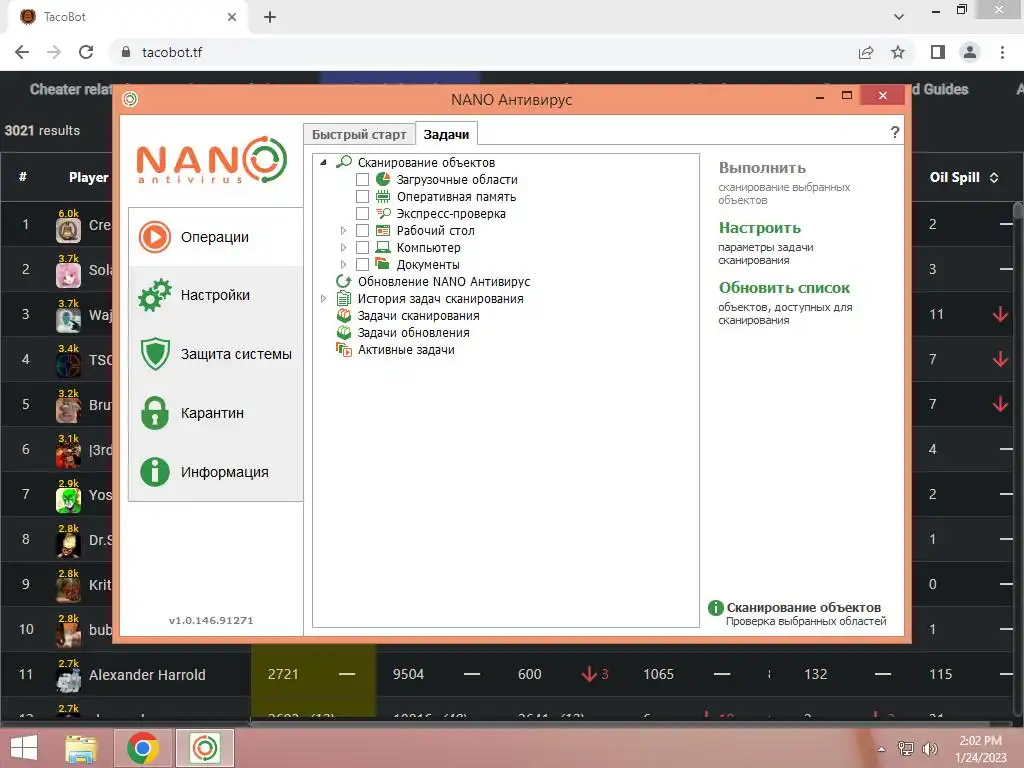1024x768 pixels.
Task: Show hidden tray icons arrow
Action: point(882,749)
